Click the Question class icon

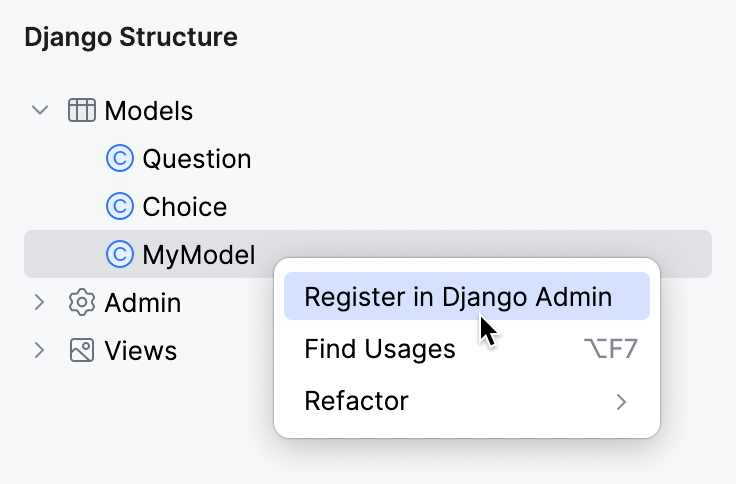(119, 158)
